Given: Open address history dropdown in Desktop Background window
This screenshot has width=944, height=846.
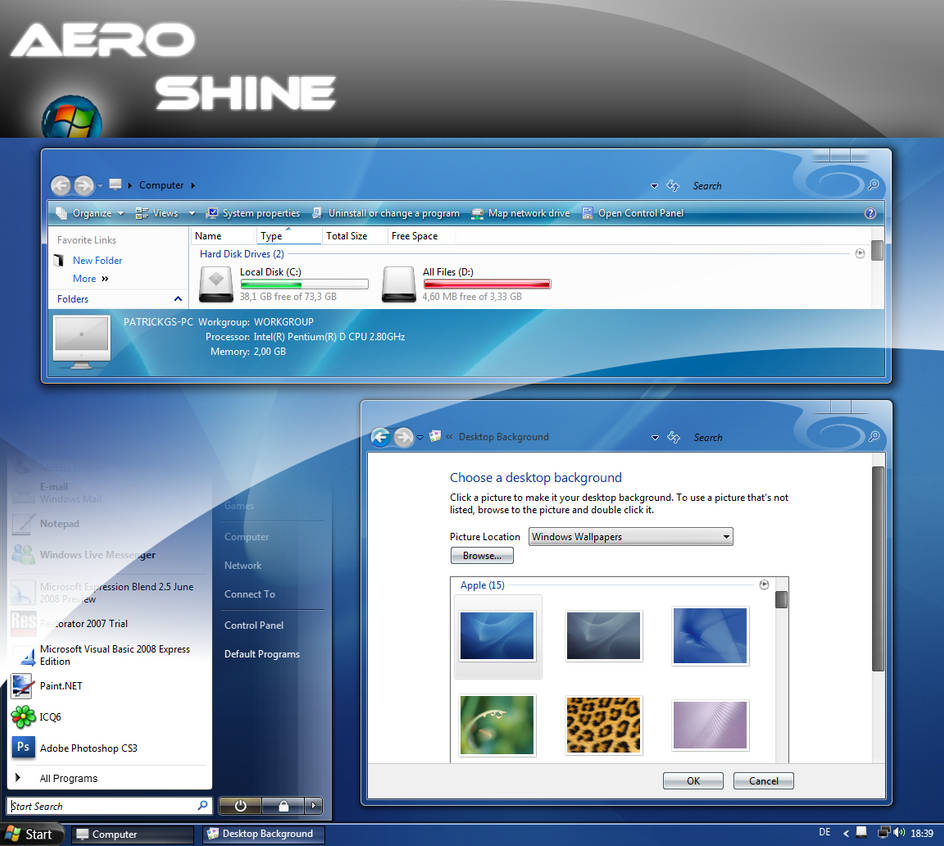Looking at the screenshot, I should pos(655,438).
